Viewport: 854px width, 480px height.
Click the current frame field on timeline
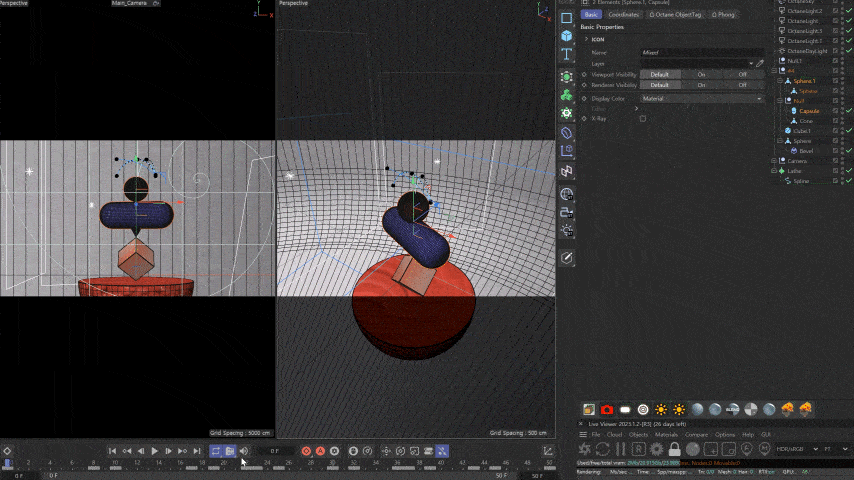(x=275, y=451)
